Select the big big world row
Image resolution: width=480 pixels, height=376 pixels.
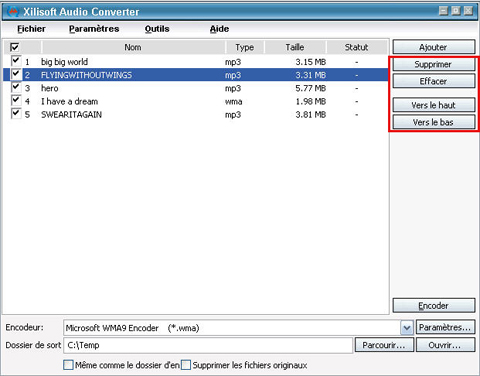click(196, 62)
